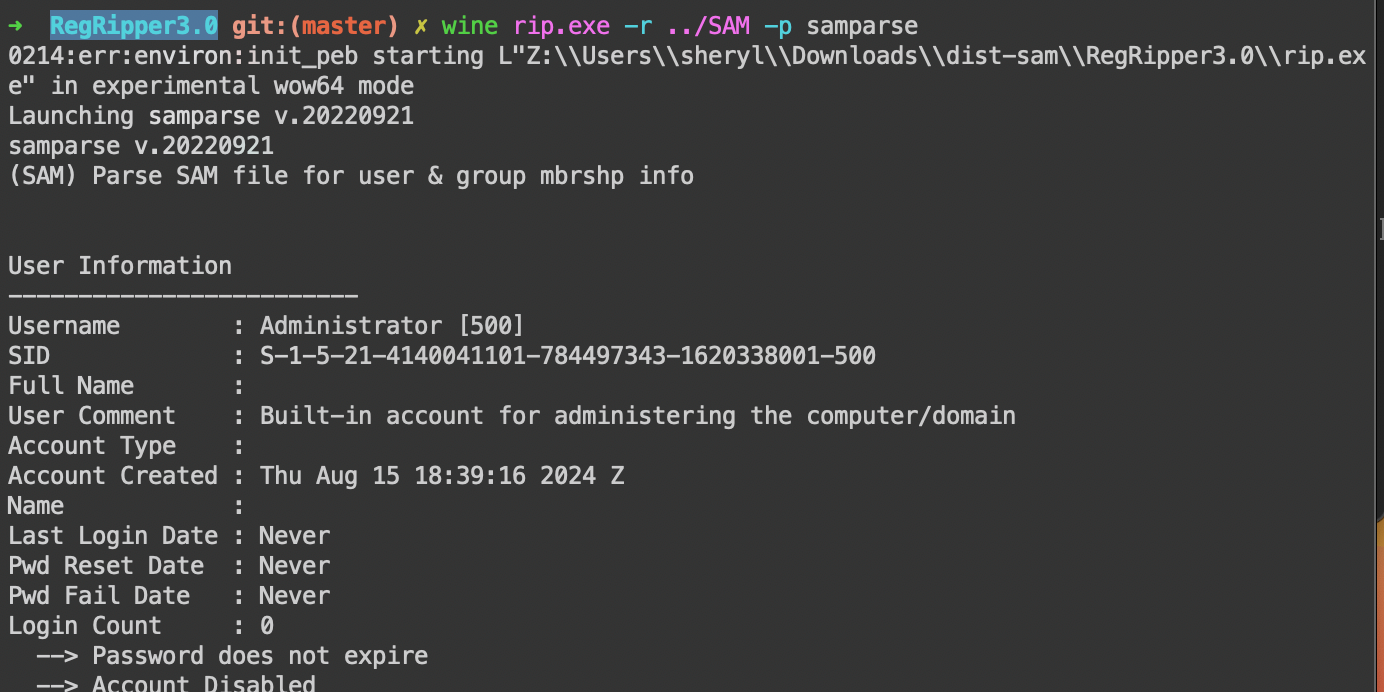Click the git:(master) branch indicator
Image resolution: width=1384 pixels, height=692 pixels.
(x=315, y=26)
